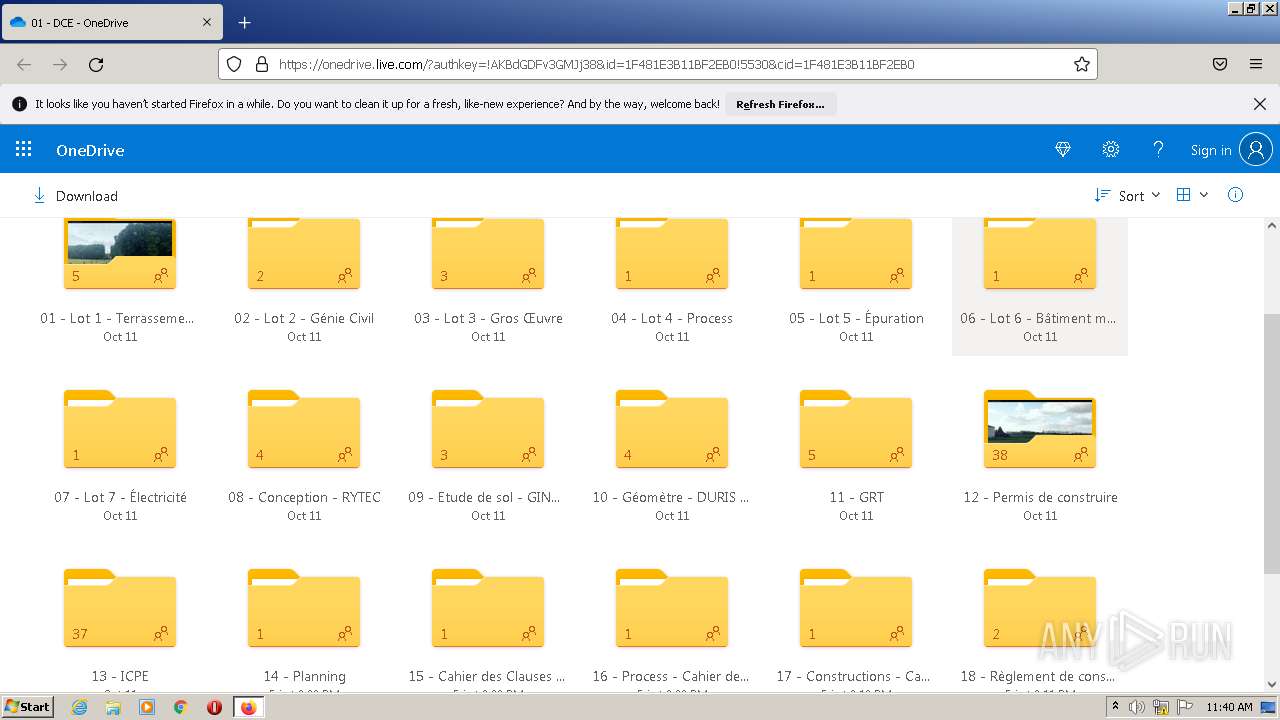Open the settings gear in the OneDrive header
Viewport: 1280px width, 720px height.
1111,150
